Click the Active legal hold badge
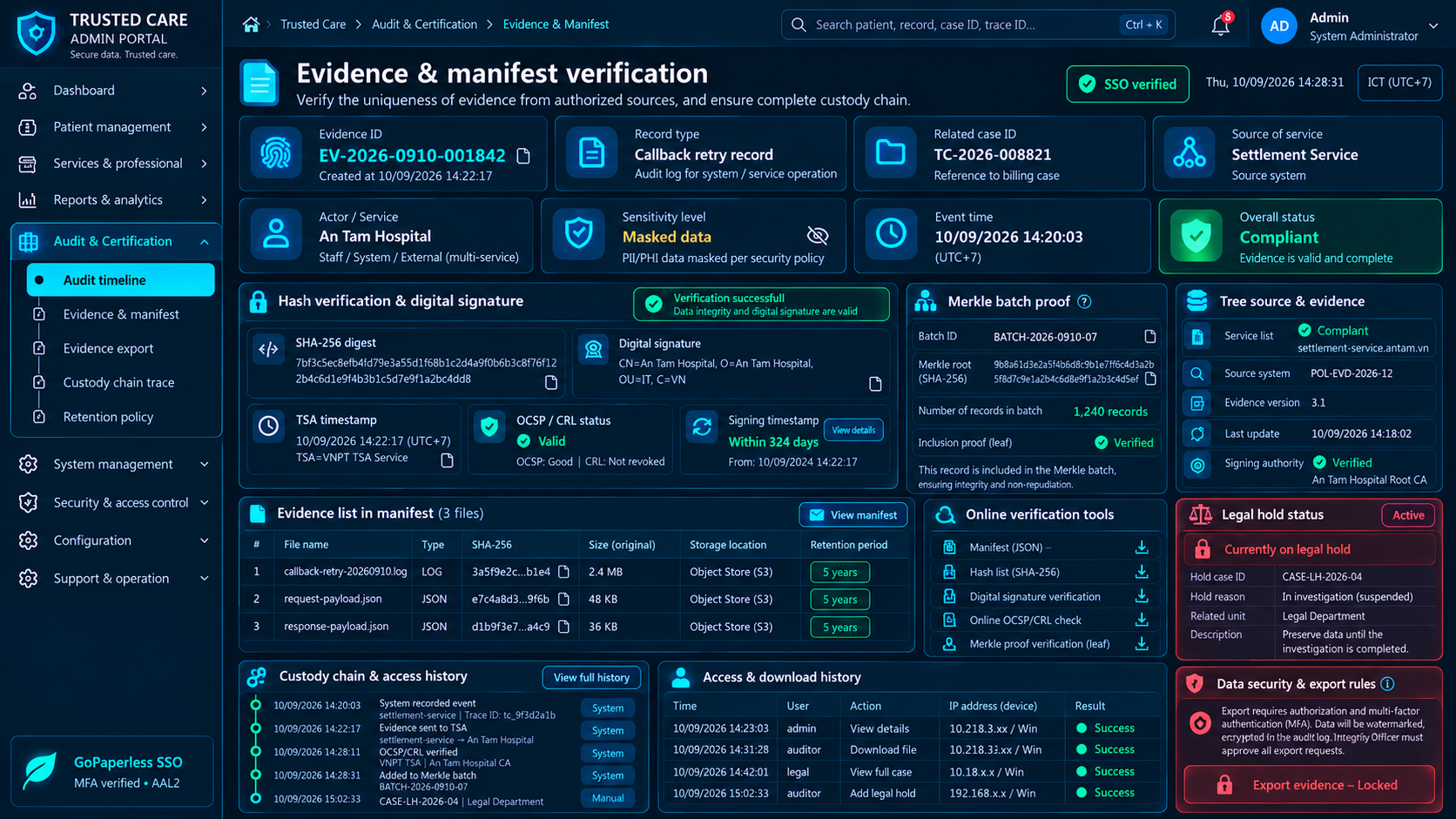1456x819 pixels. click(x=1408, y=515)
